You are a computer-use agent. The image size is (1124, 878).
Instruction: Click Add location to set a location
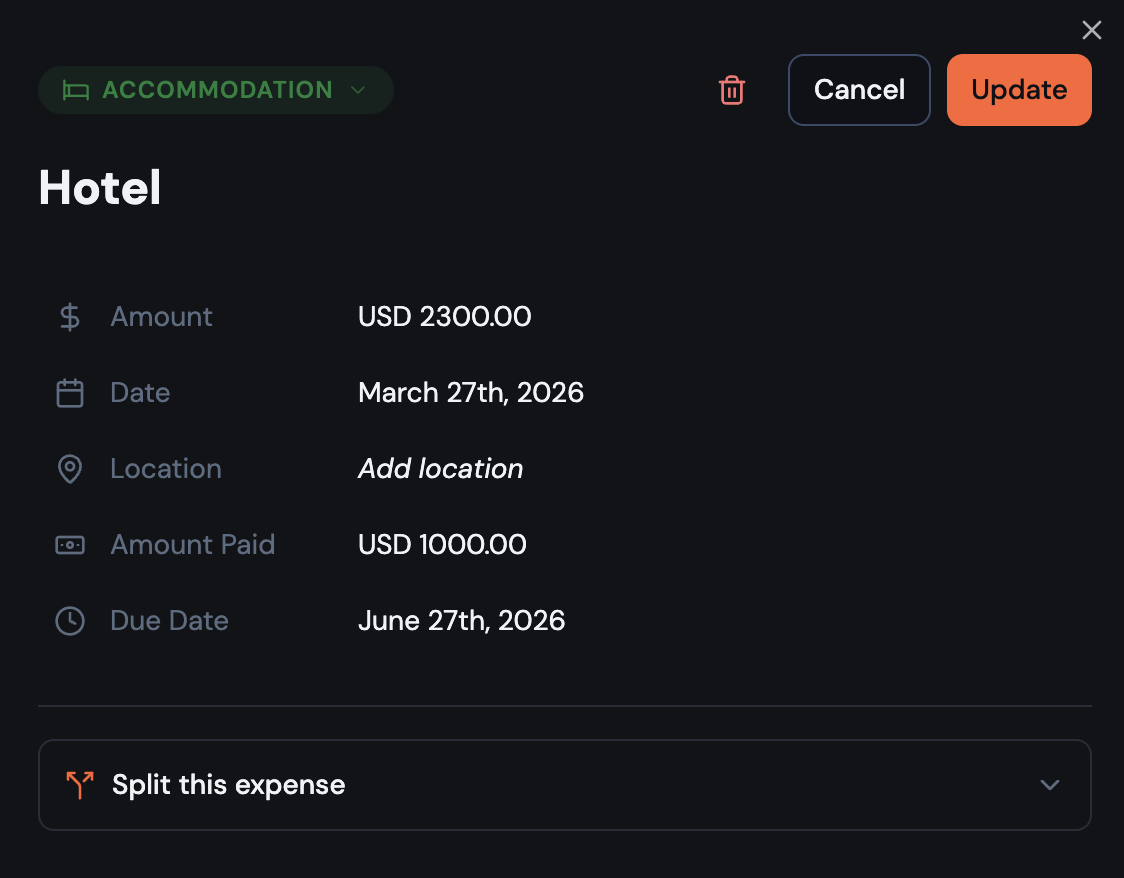[440, 468]
